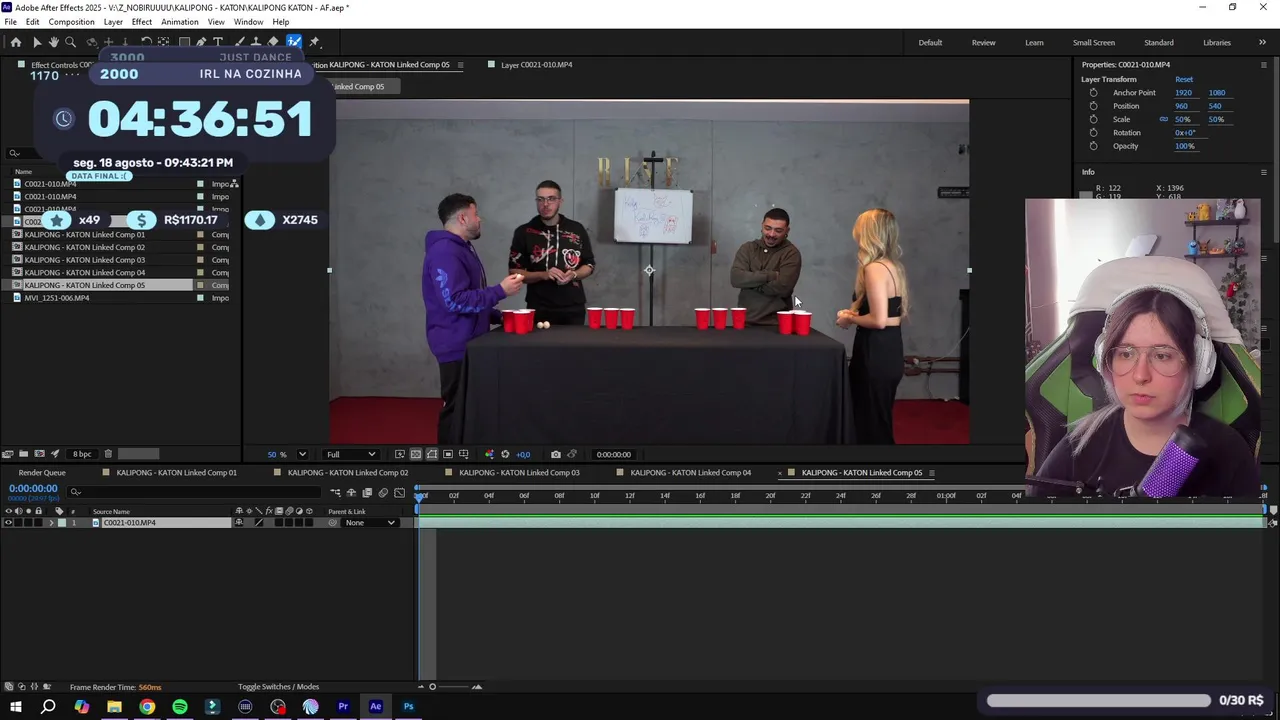
Task: Select the Selection arrow tool
Action: (37, 42)
